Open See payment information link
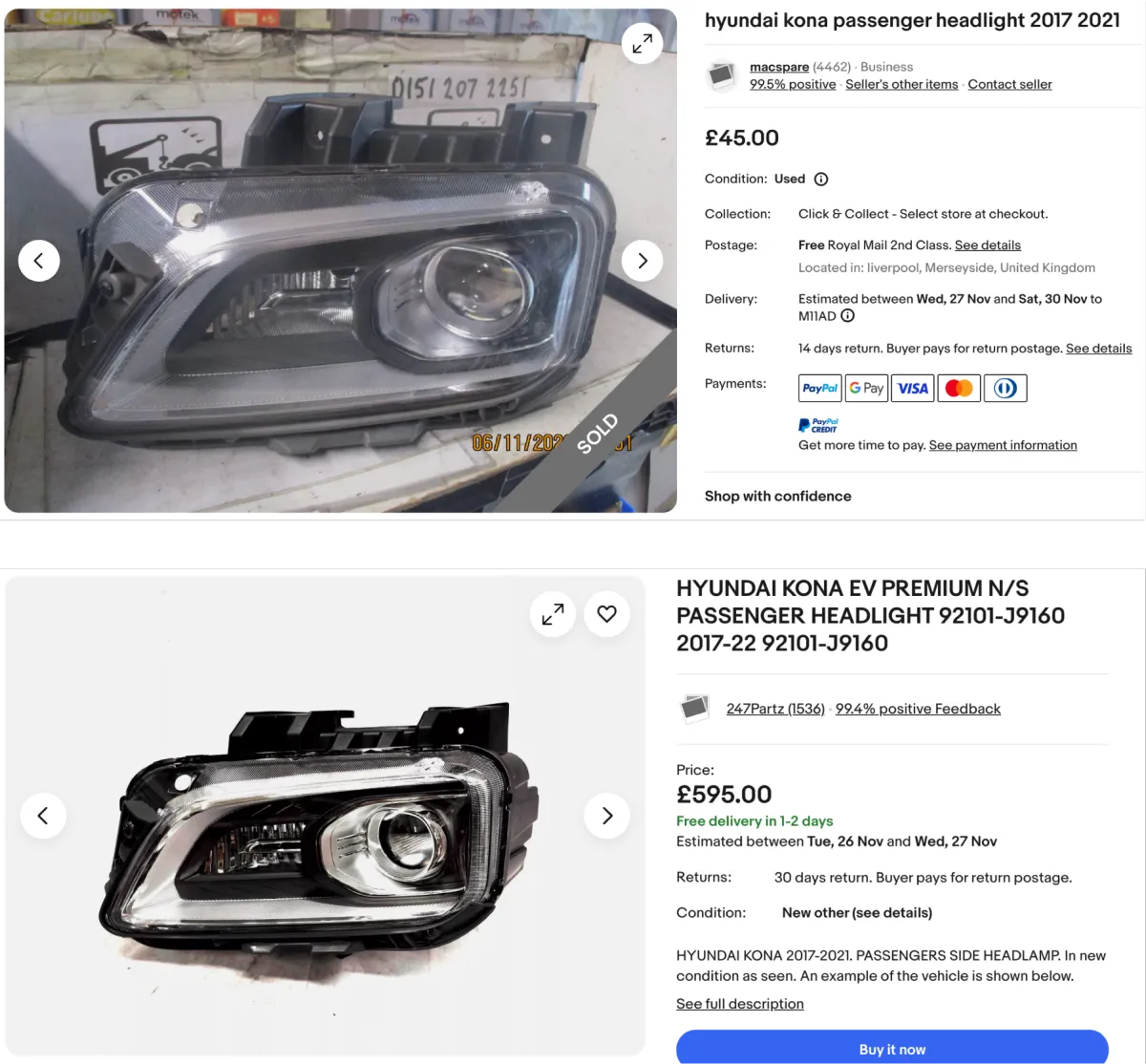Viewport: 1146px width, 1064px height. point(1003,445)
